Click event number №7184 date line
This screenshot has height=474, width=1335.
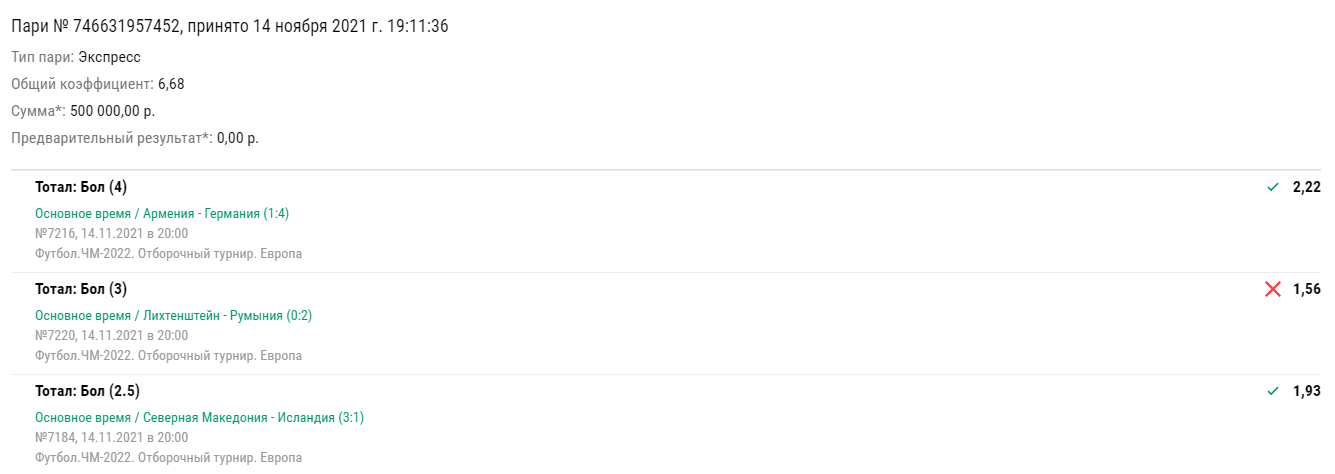coord(111,437)
